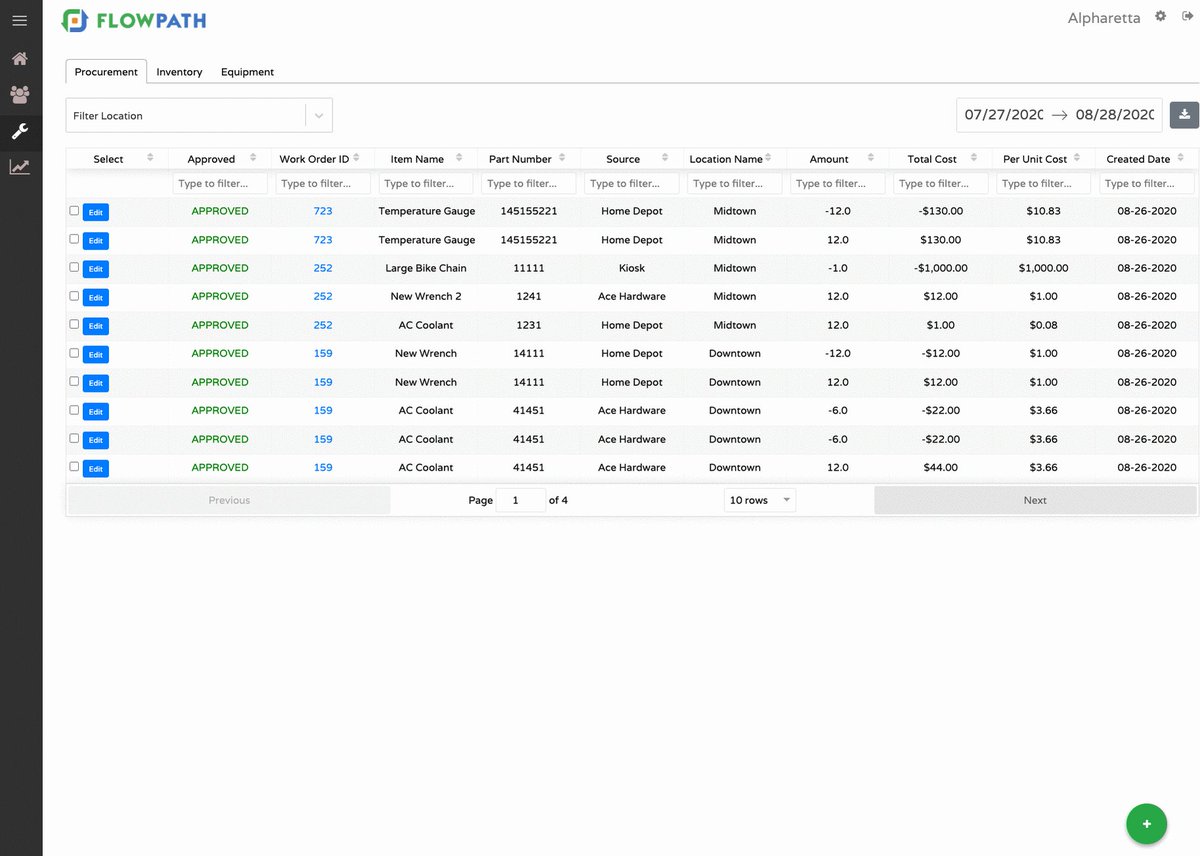This screenshot has height=856, width=1200.
Task: Click the FlowPath logo
Action: pyautogui.click(x=134, y=20)
